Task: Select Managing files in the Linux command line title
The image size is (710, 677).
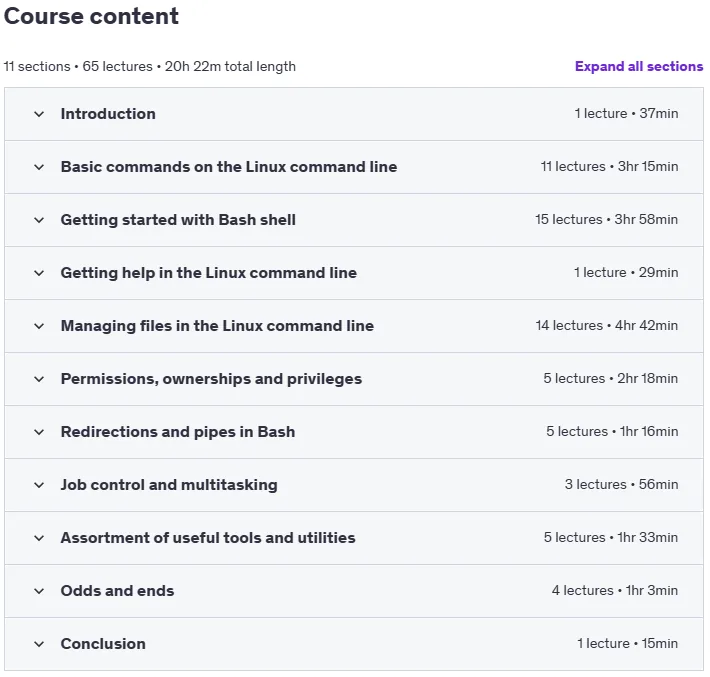Action: (x=217, y=326)
